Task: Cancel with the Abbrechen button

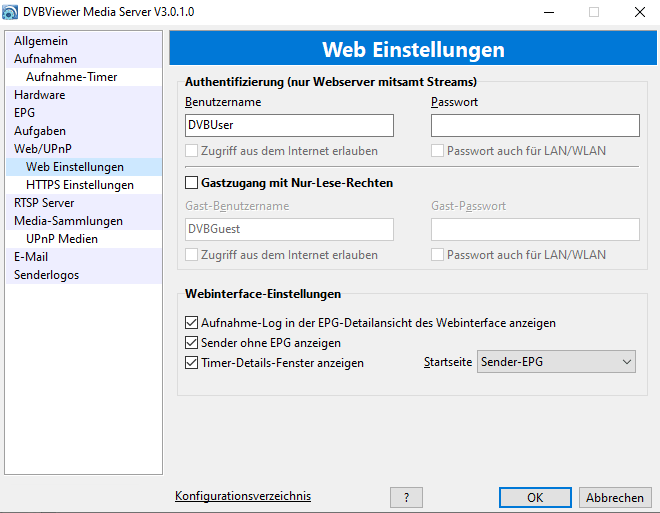Action: (615, 498)
